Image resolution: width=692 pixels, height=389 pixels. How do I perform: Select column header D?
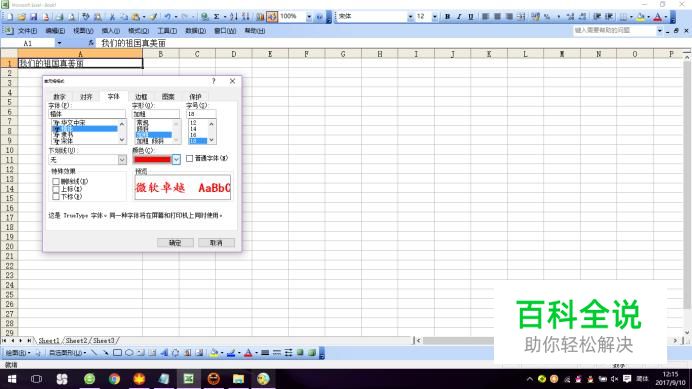point(233,54)
